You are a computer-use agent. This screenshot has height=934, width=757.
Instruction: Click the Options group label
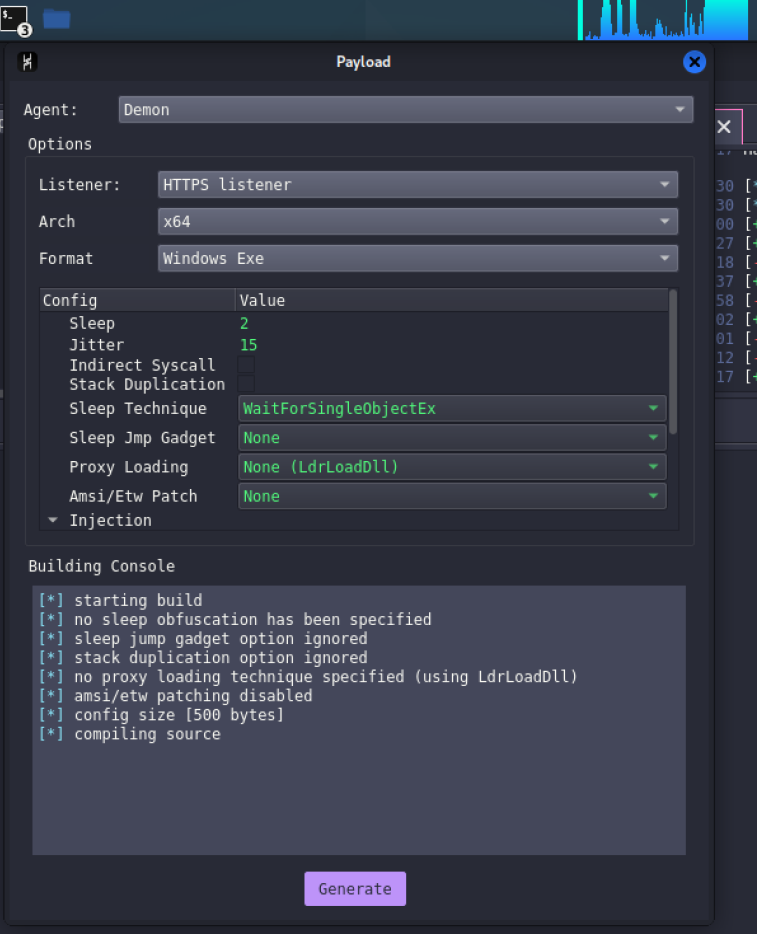[x=60, y=144]
